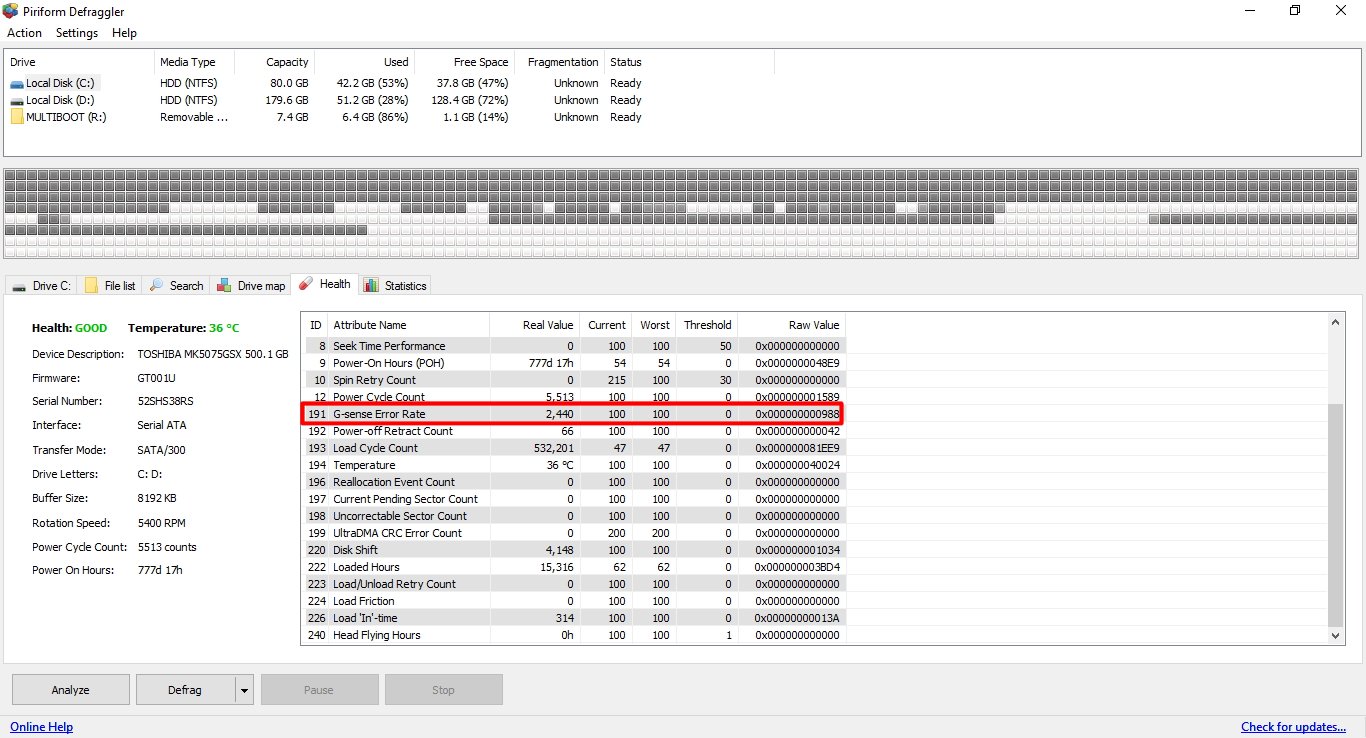The image size is (1366, 738).
Task: Sort drive list by Fragmentation header
Action: 560,62
